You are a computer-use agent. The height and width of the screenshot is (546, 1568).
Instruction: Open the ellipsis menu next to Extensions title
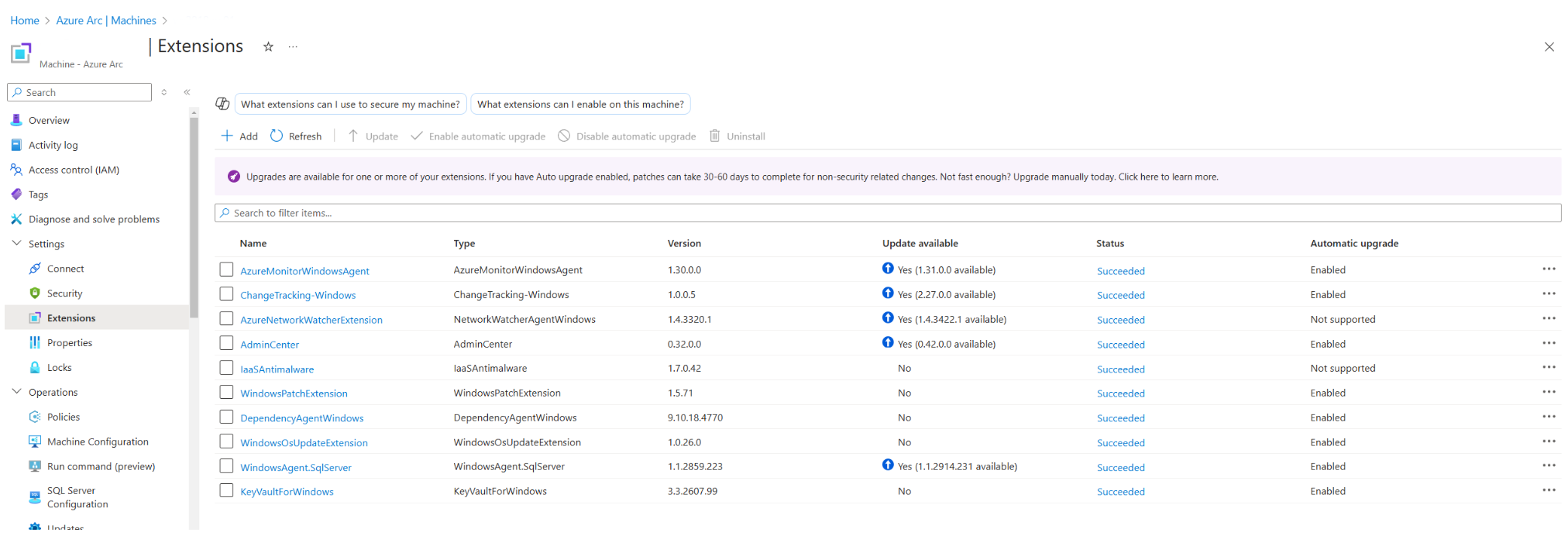pos(293,47)
